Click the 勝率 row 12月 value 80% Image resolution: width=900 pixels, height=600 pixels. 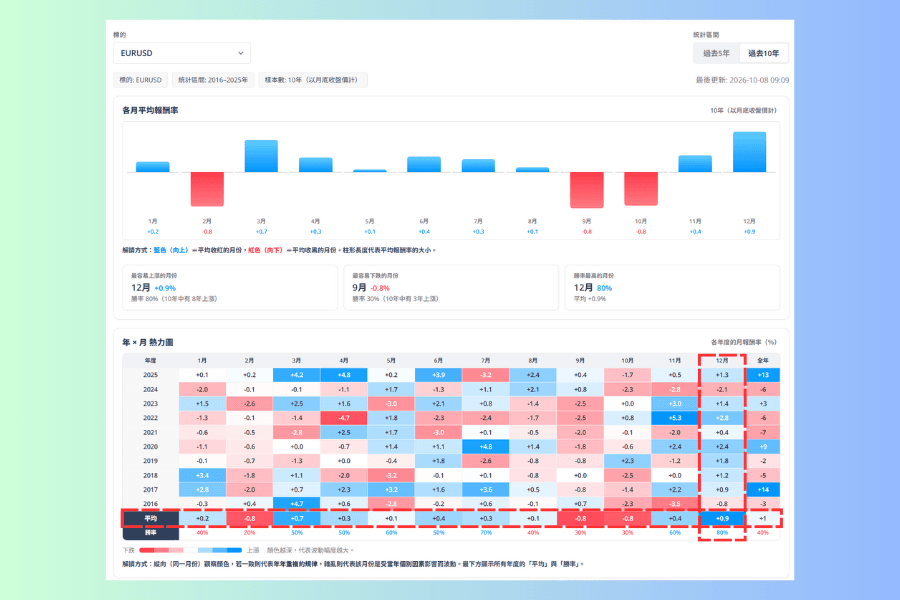[722, 533]
